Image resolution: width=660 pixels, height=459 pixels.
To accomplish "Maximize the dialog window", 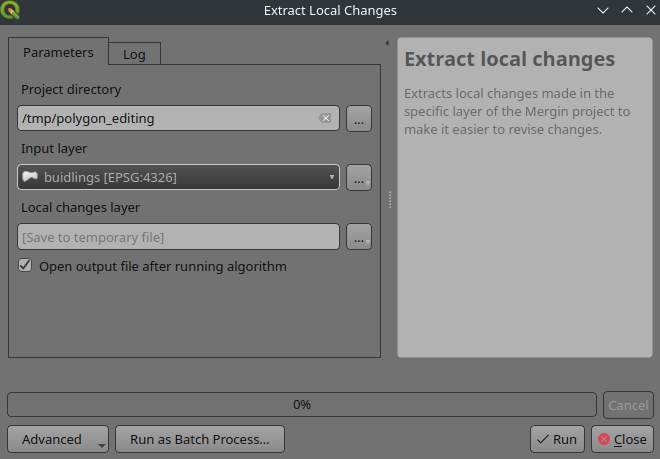I will (x=627, y=10).
